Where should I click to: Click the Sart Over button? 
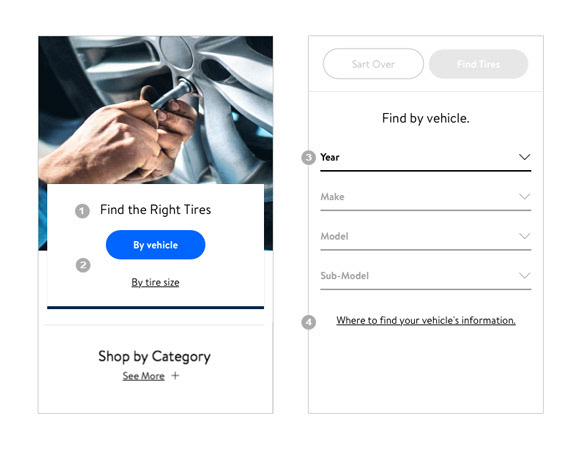point(373,64)
